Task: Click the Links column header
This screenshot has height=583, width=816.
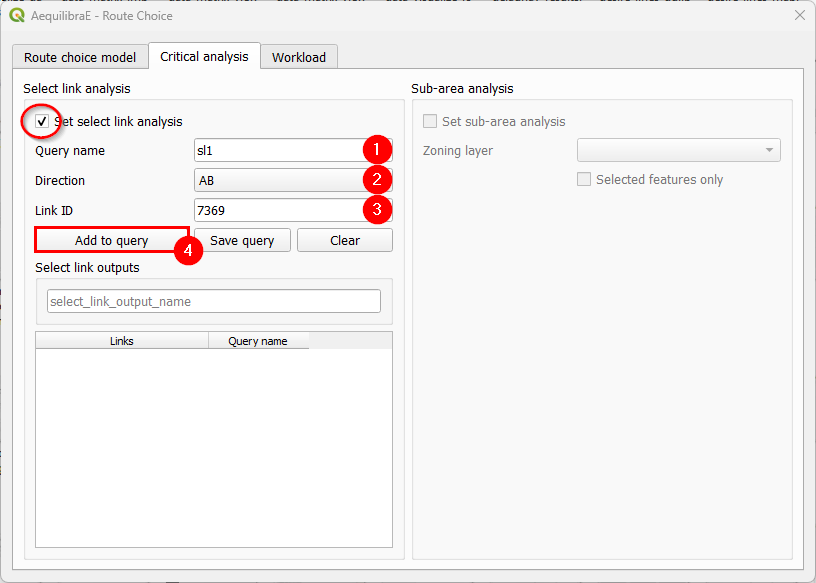Action: pyautogui.click(x=122, y=341)
